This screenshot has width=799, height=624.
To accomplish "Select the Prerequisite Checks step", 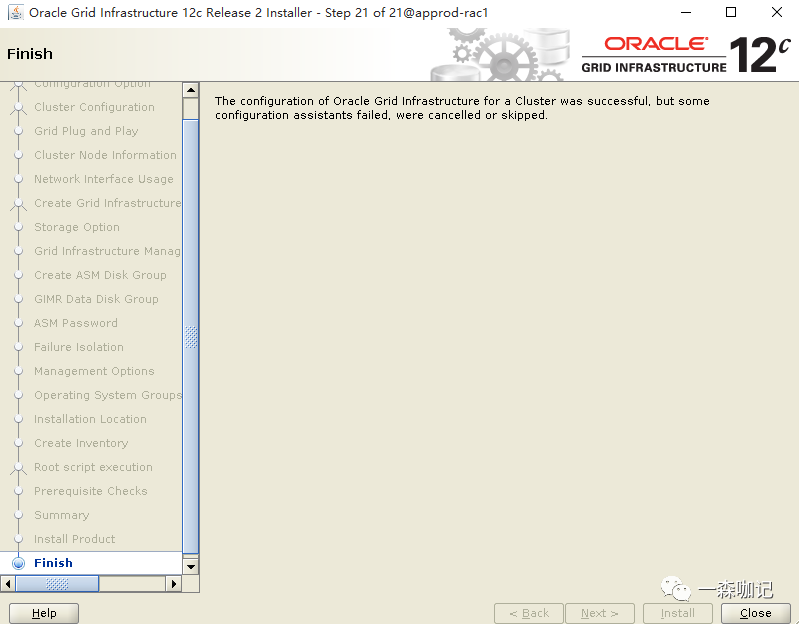I will pyautogui.click(x=91, y=491).
